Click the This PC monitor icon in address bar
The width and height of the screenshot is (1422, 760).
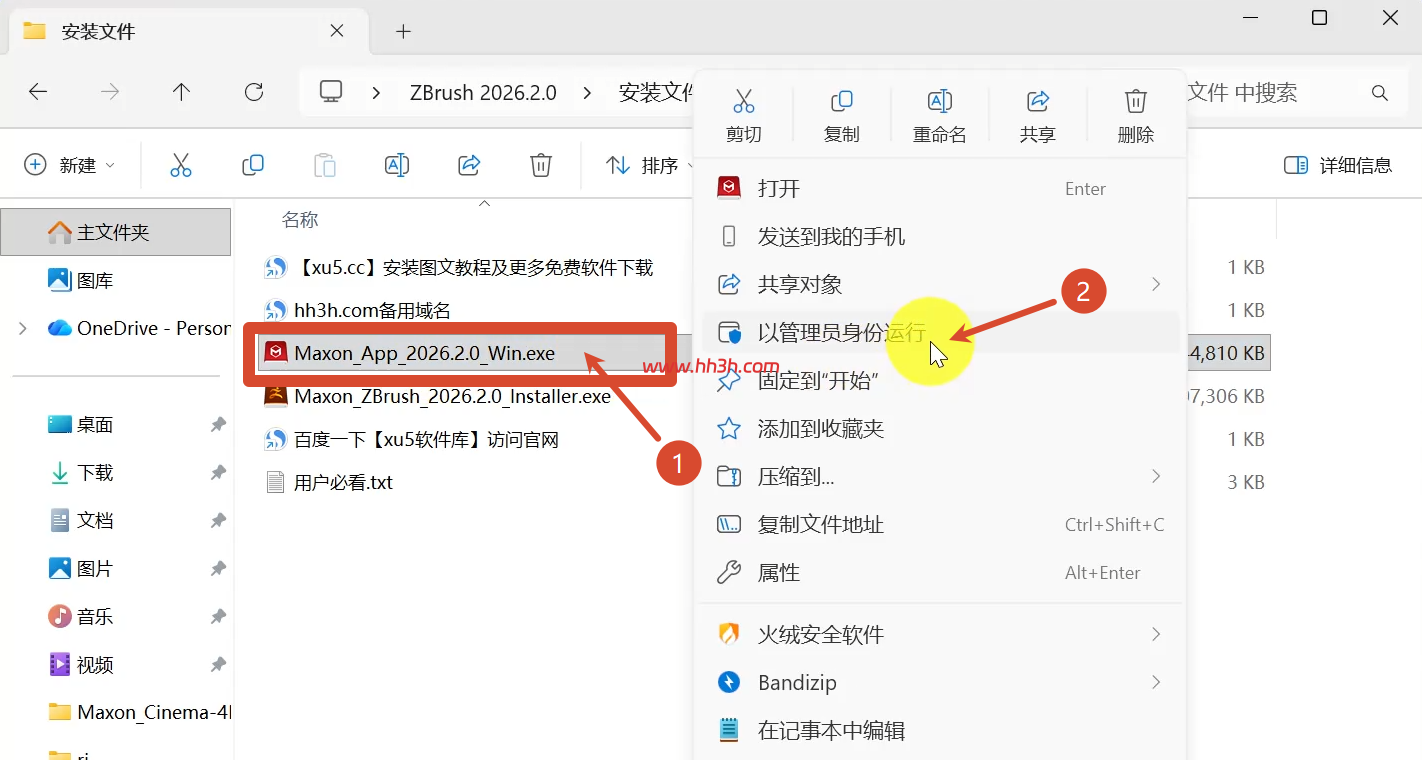(331, 92)
